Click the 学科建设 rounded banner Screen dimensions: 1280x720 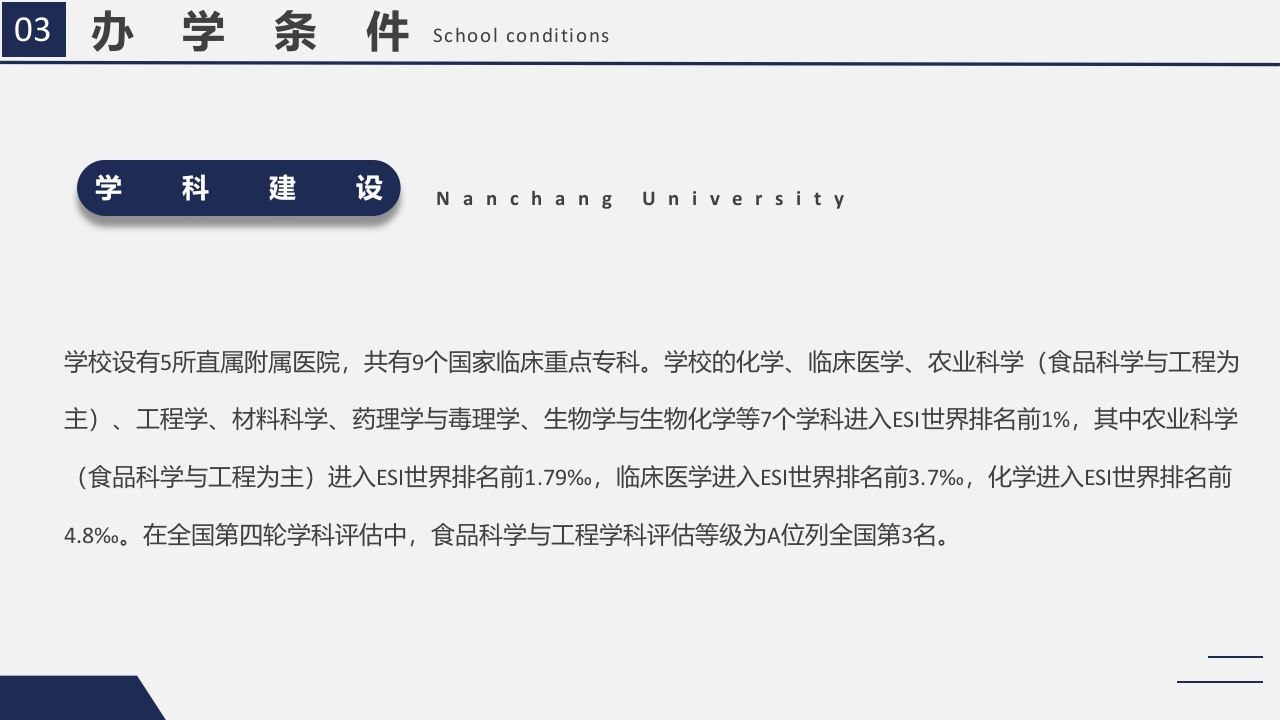[238, 187]
